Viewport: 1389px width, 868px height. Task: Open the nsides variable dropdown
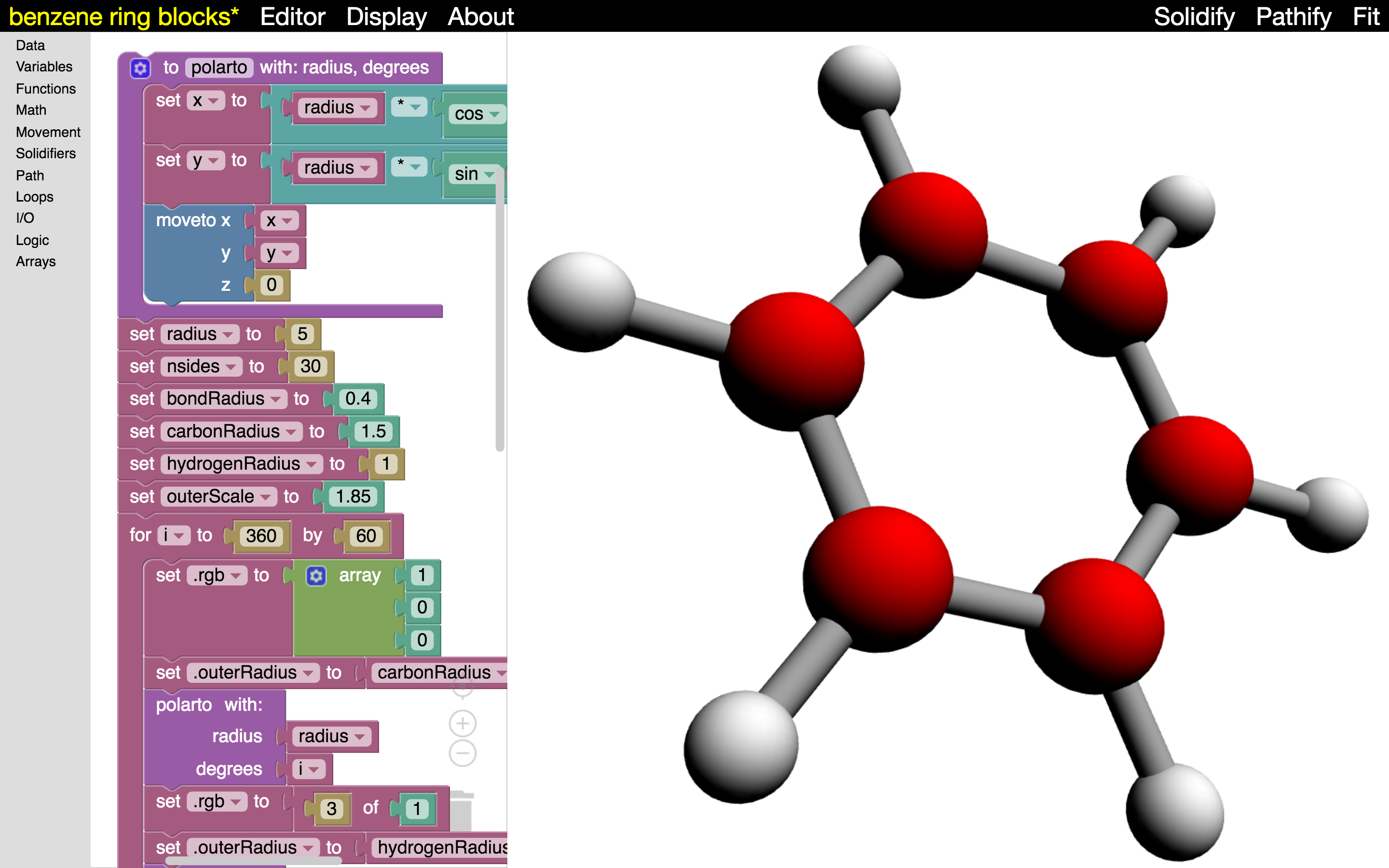[x=202, y=366]
